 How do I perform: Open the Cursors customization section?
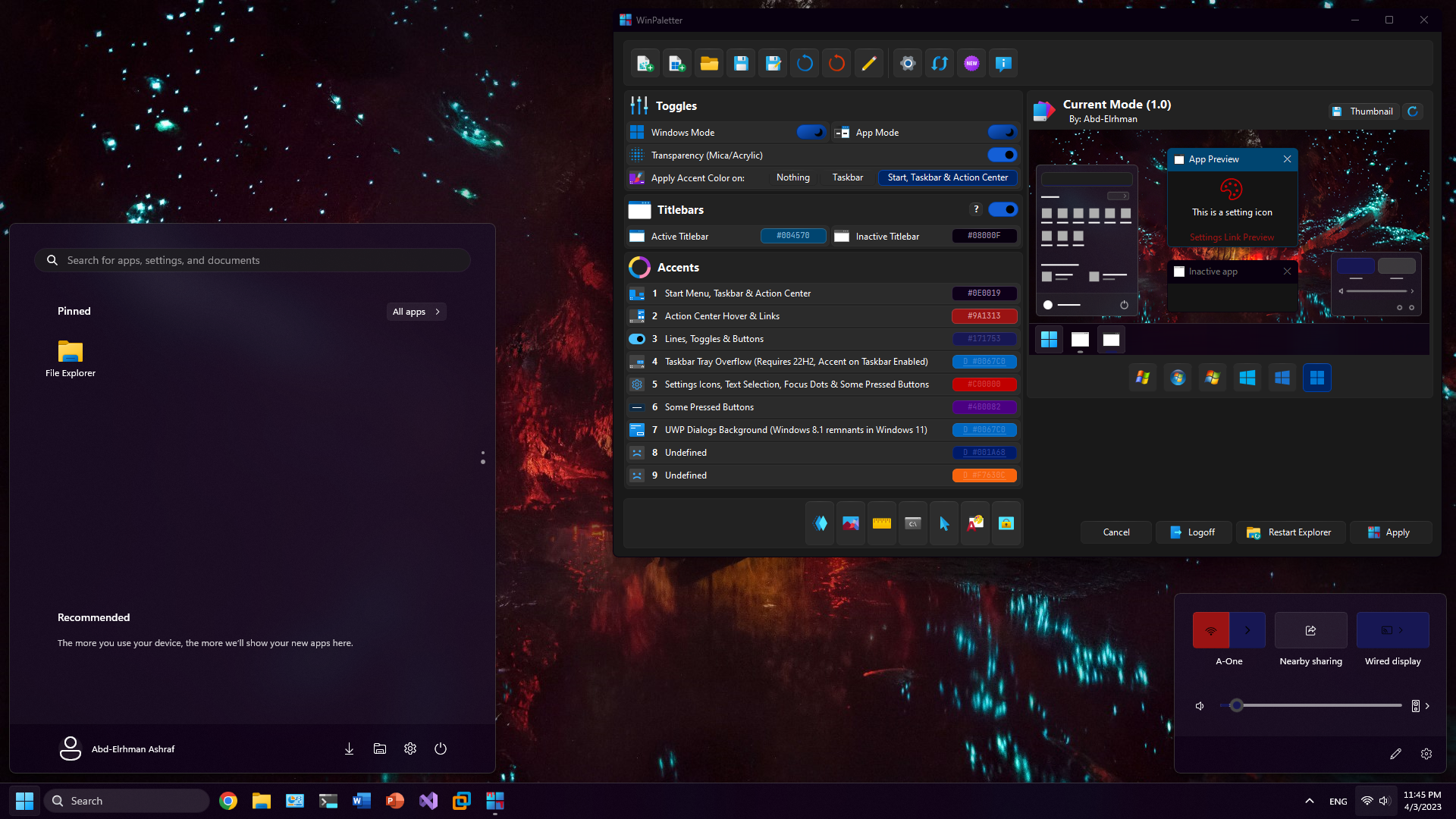pos(943,522)
